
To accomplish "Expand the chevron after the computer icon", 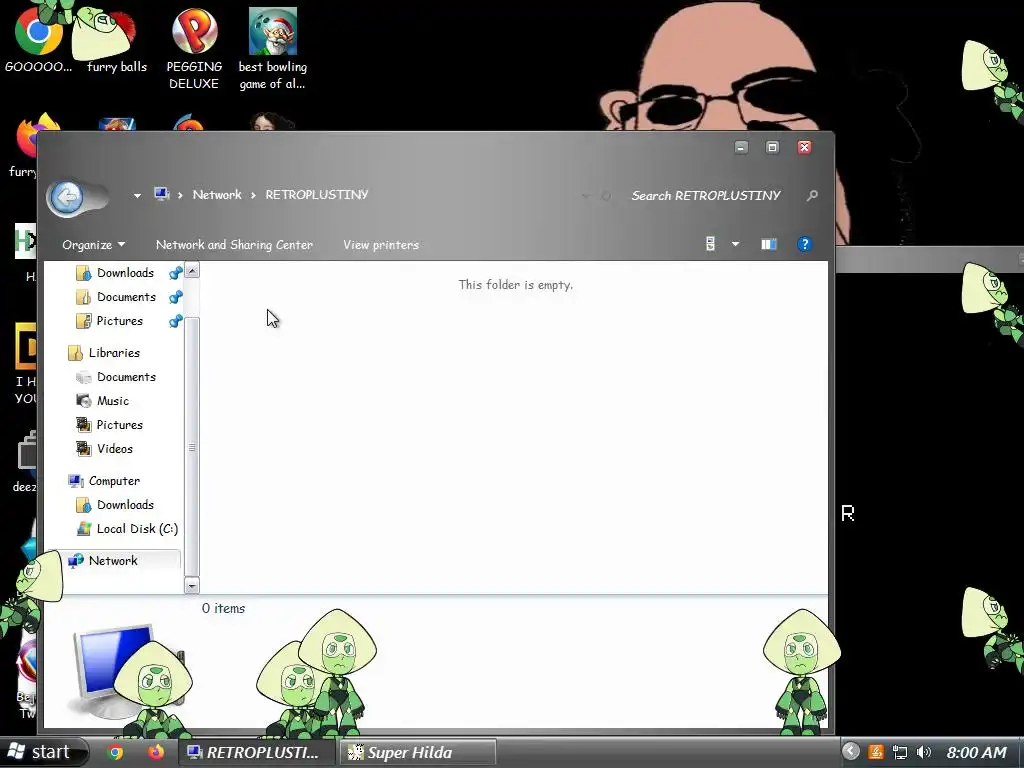I will (180, 195).
